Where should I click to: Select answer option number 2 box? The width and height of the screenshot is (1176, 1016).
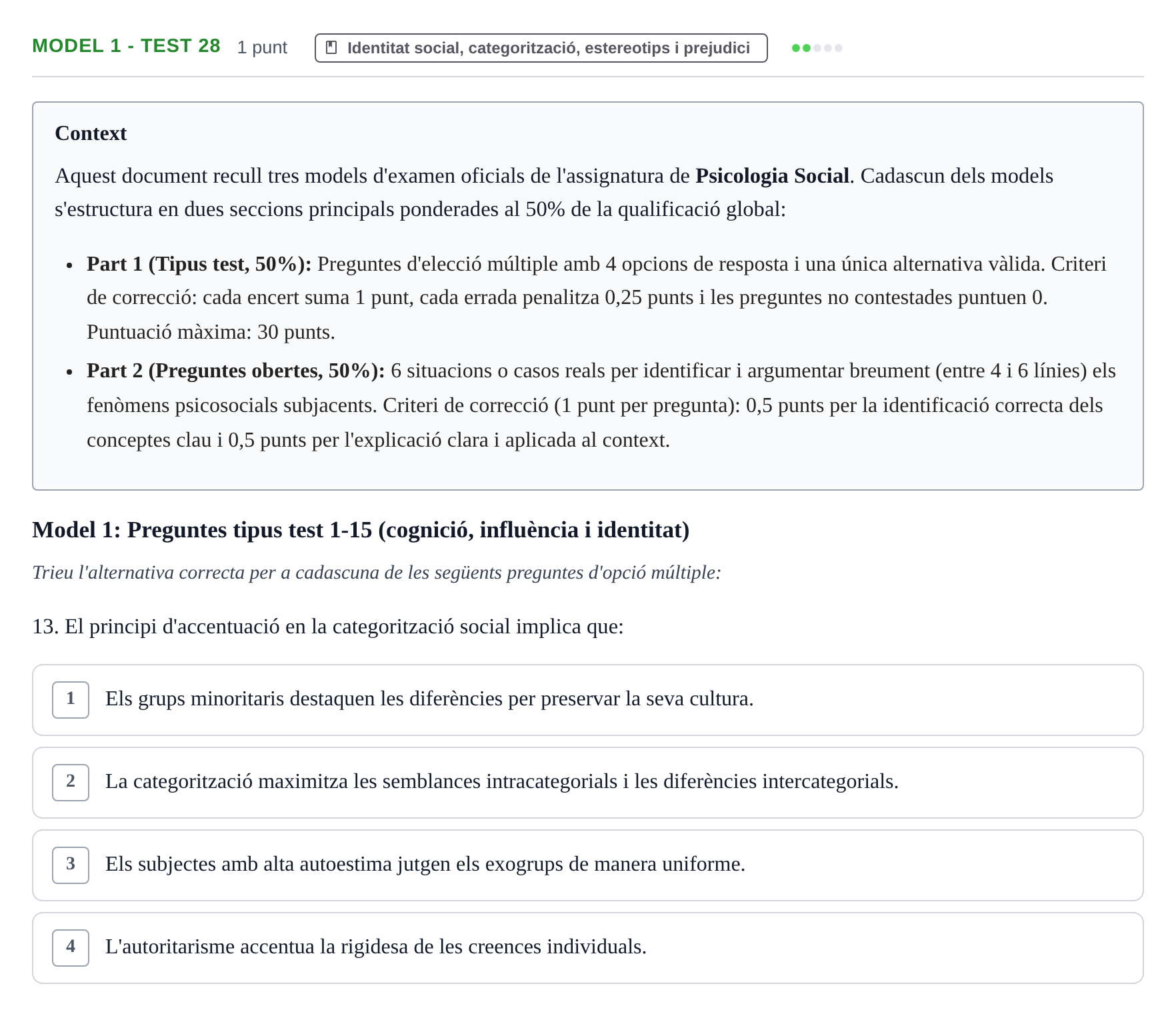pyautogui.click(x=71, y=782)
